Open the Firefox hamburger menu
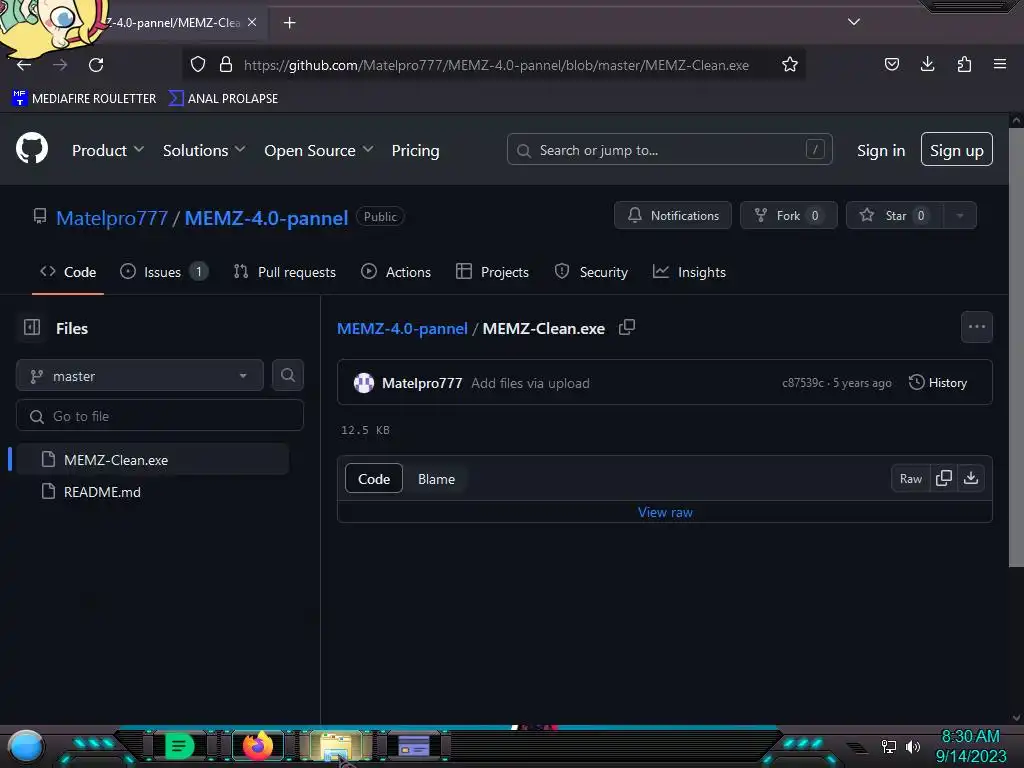 pos(1000,64)
